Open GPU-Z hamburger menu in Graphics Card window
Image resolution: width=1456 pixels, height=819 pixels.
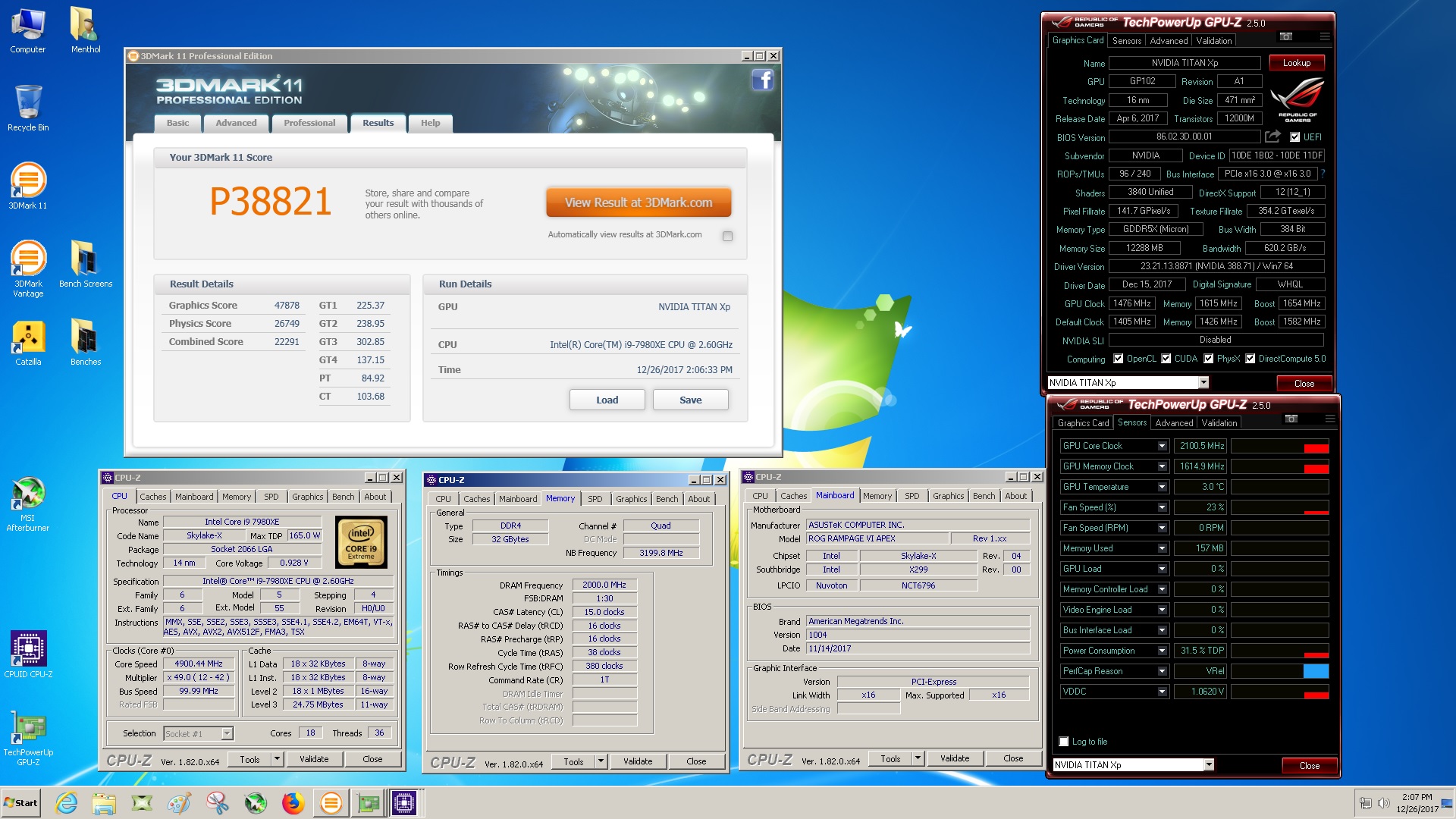pos(1324,36)
